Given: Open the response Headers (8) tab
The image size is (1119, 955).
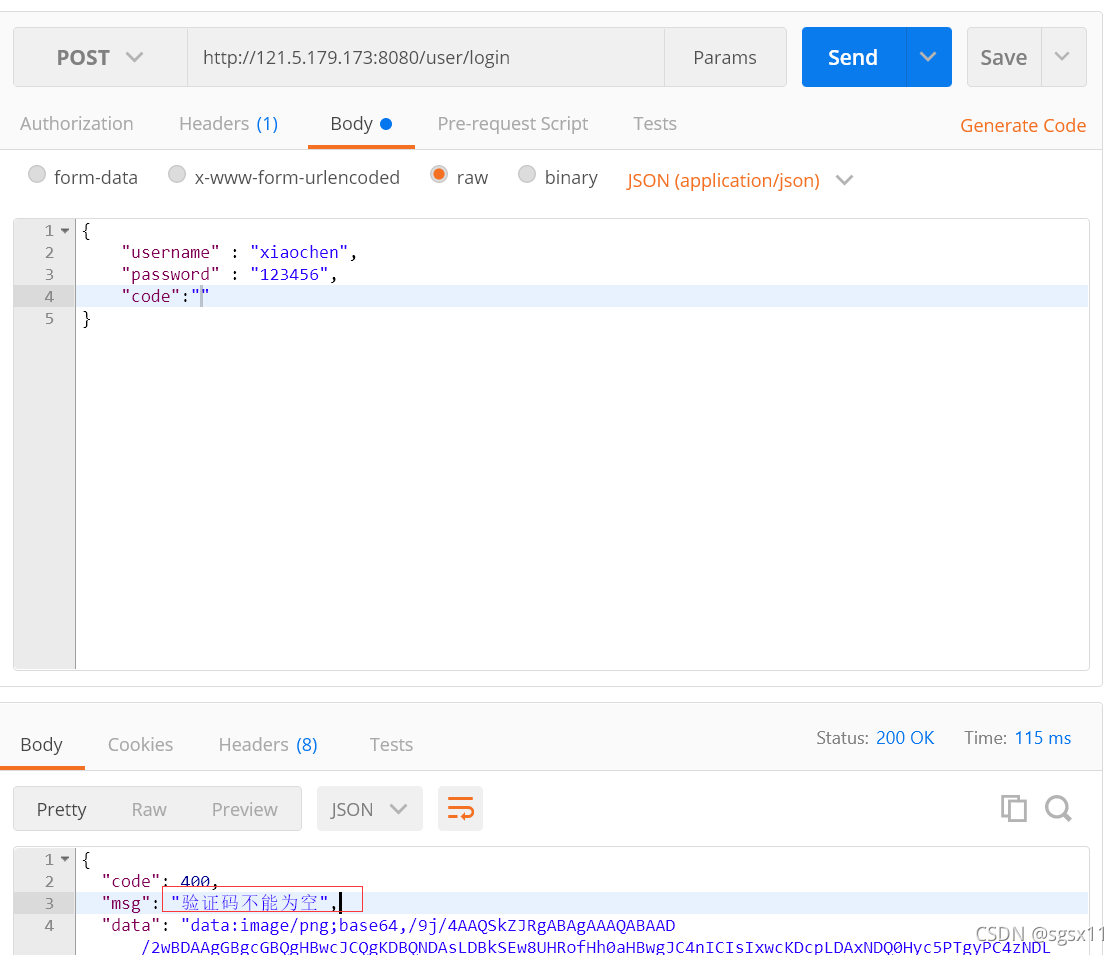Looking at the screenshot, I should point(268,744).
